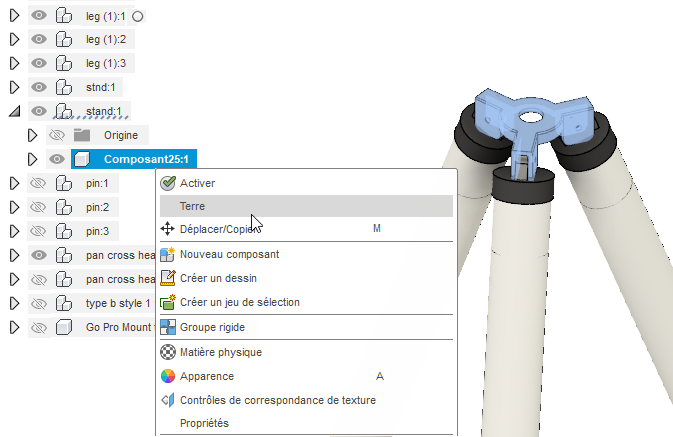Choose Créer un dessin in the context menu
This screenshot has width=673, height=437.
click(306, 279)
